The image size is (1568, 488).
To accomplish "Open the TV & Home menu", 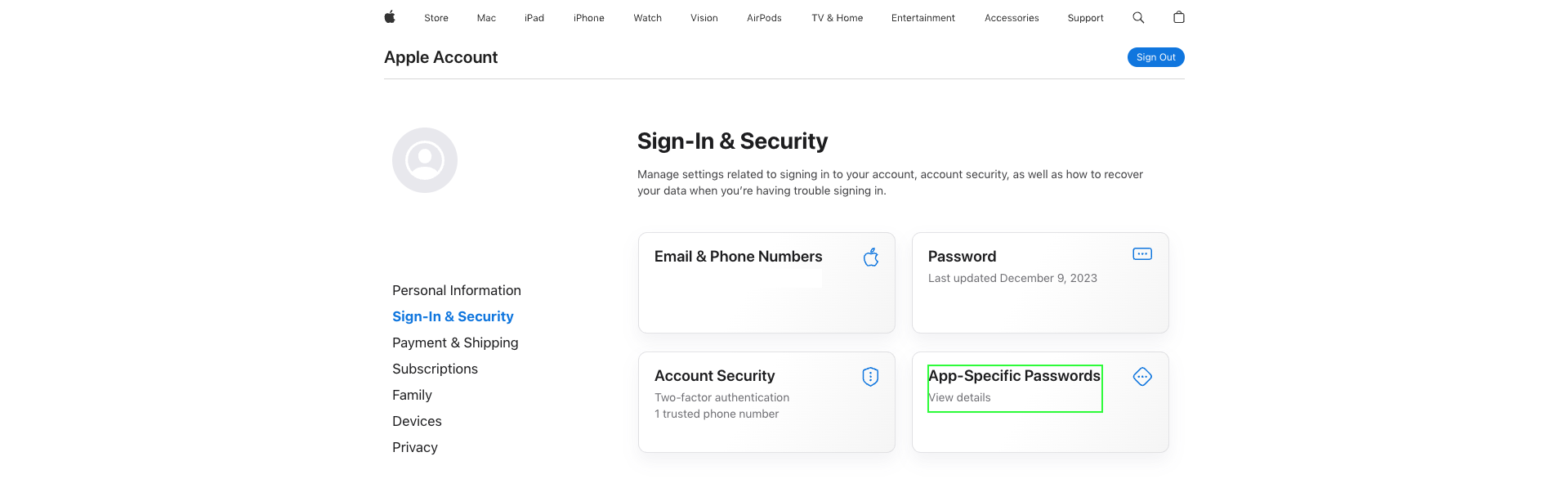I will 837,18.
